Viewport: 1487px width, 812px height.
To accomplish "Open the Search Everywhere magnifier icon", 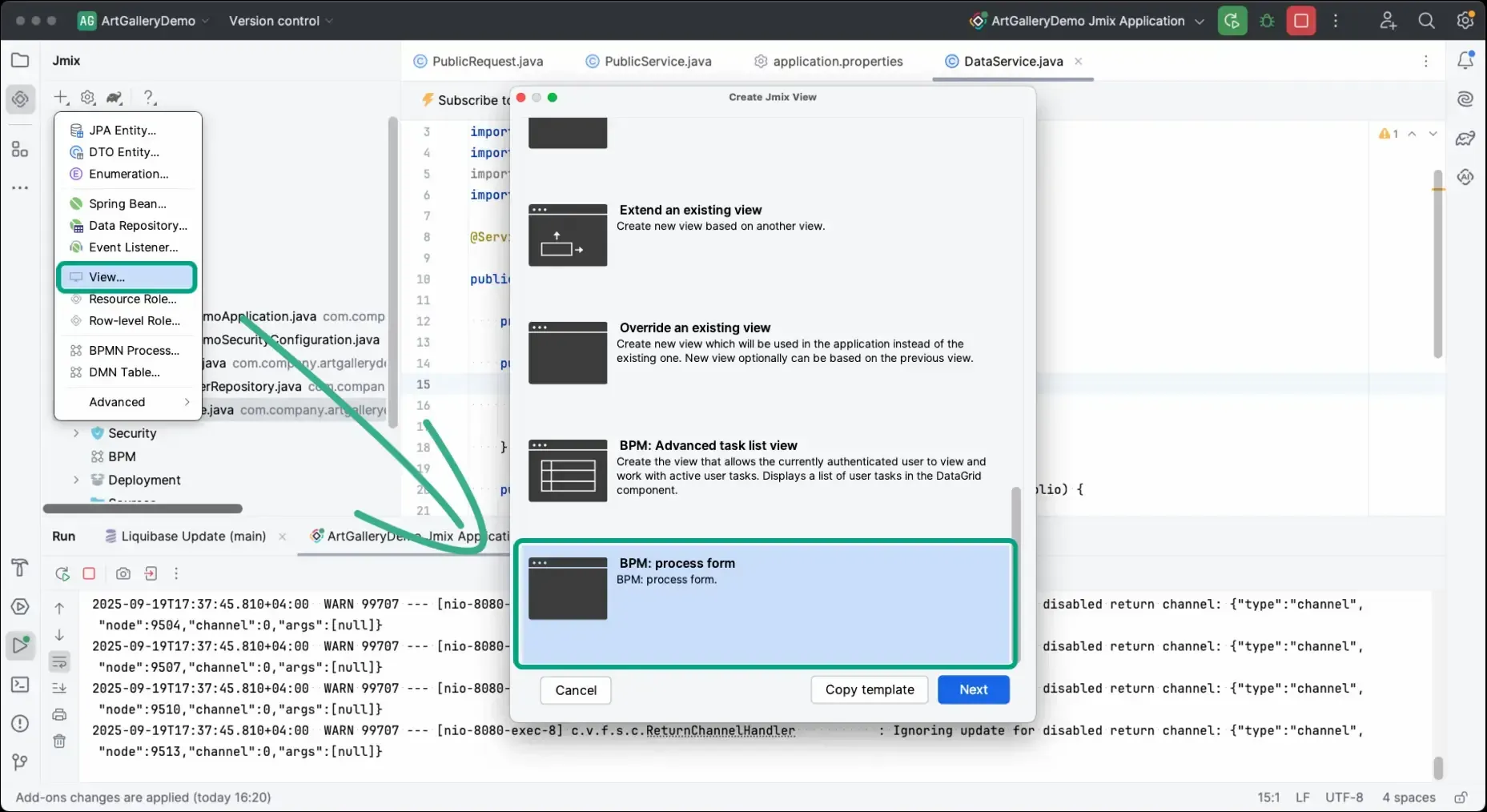I will coord(1426,21).
